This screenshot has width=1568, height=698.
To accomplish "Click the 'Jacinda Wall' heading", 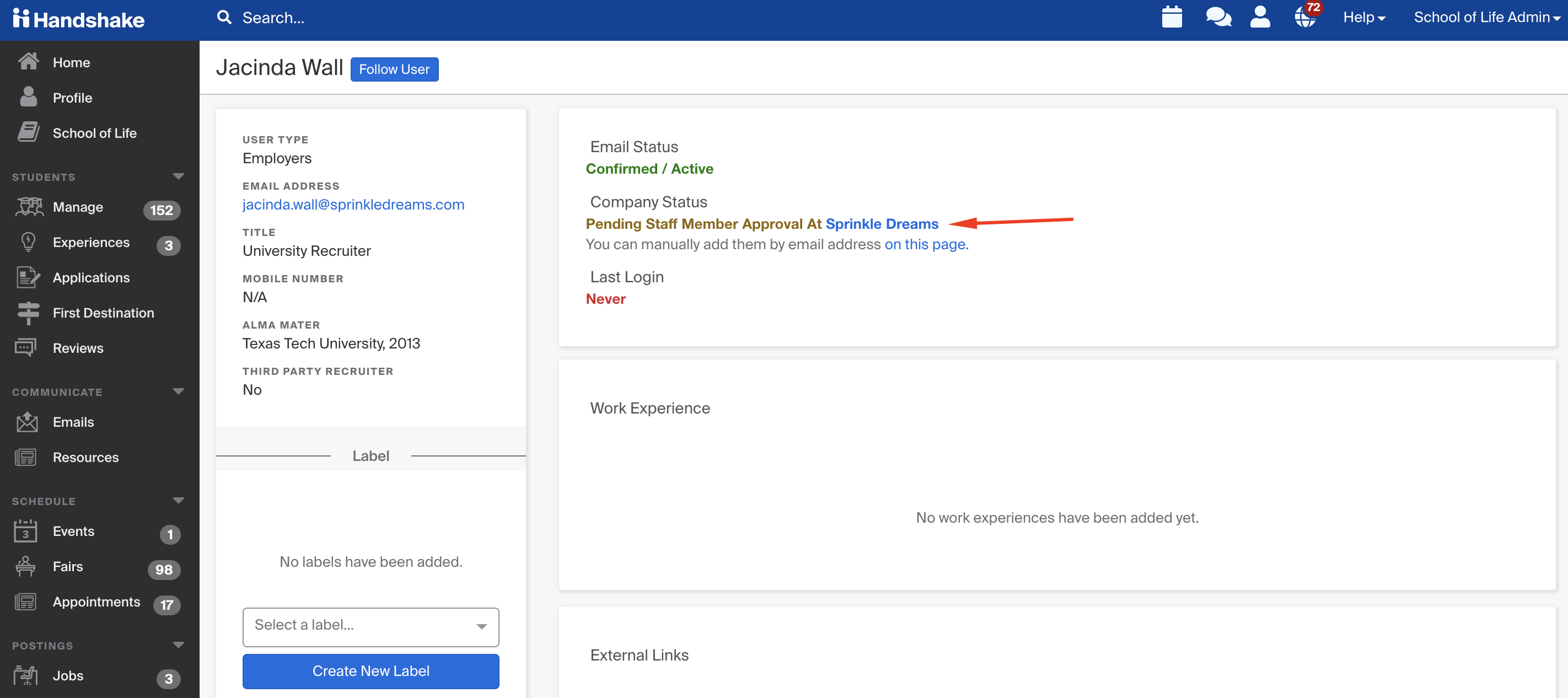I will [x=280, y=68].
